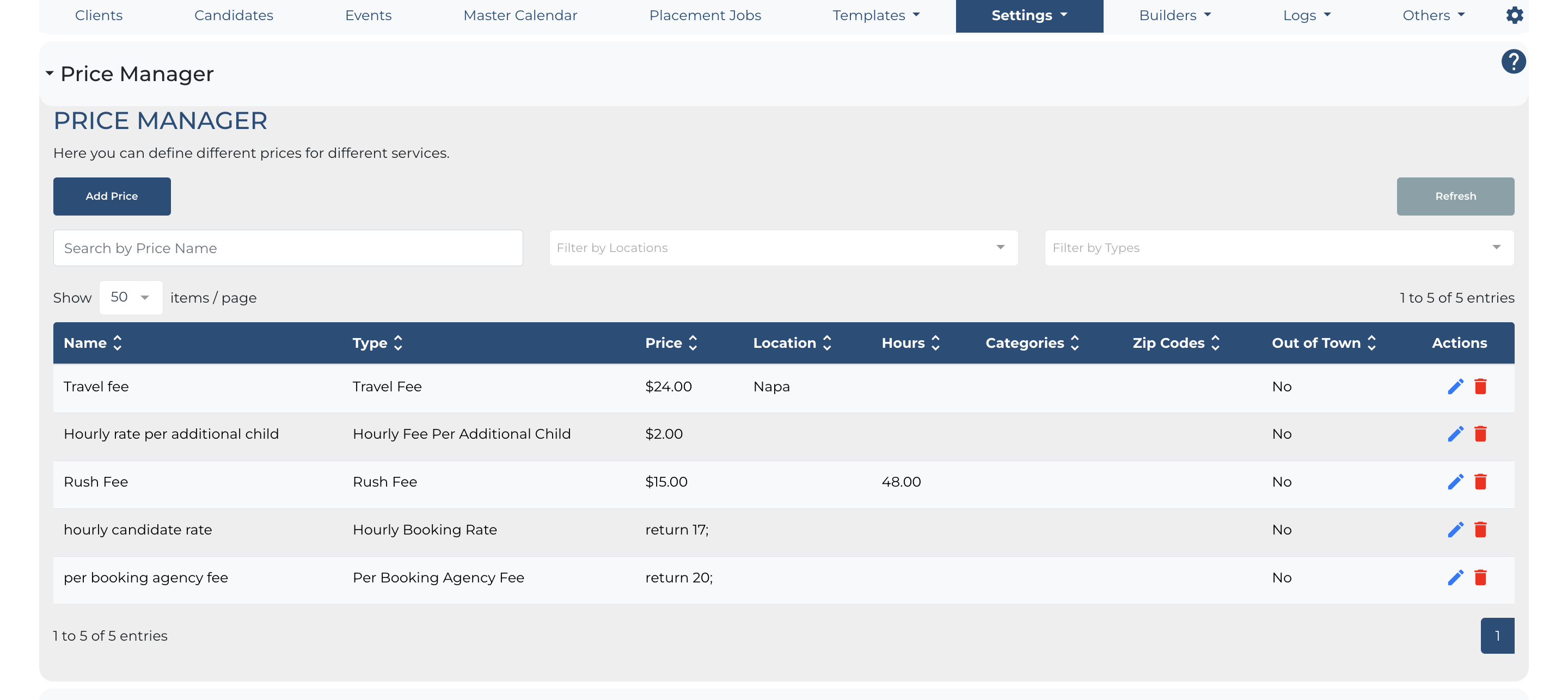The height and width of the screenshot is (700, 1568).
Task: Edit the hourly candidate rate row
Action: pyautogui.click(x=1455, y=530)
